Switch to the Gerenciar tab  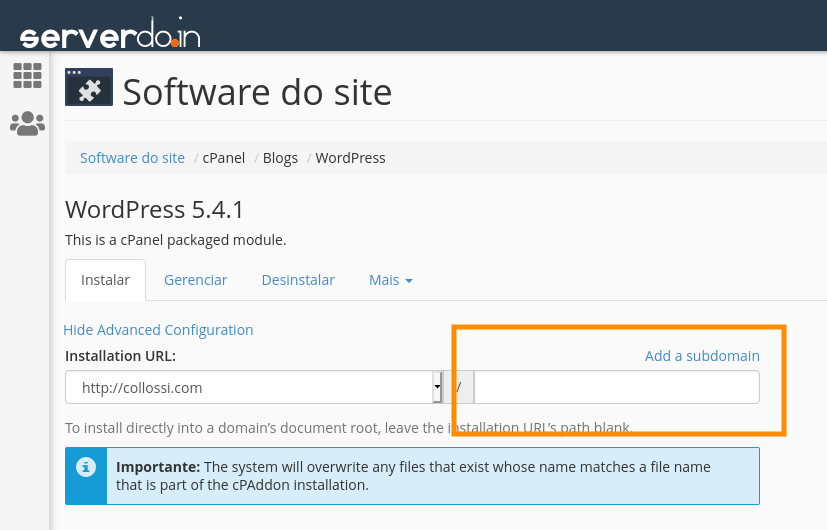point(195,280)
